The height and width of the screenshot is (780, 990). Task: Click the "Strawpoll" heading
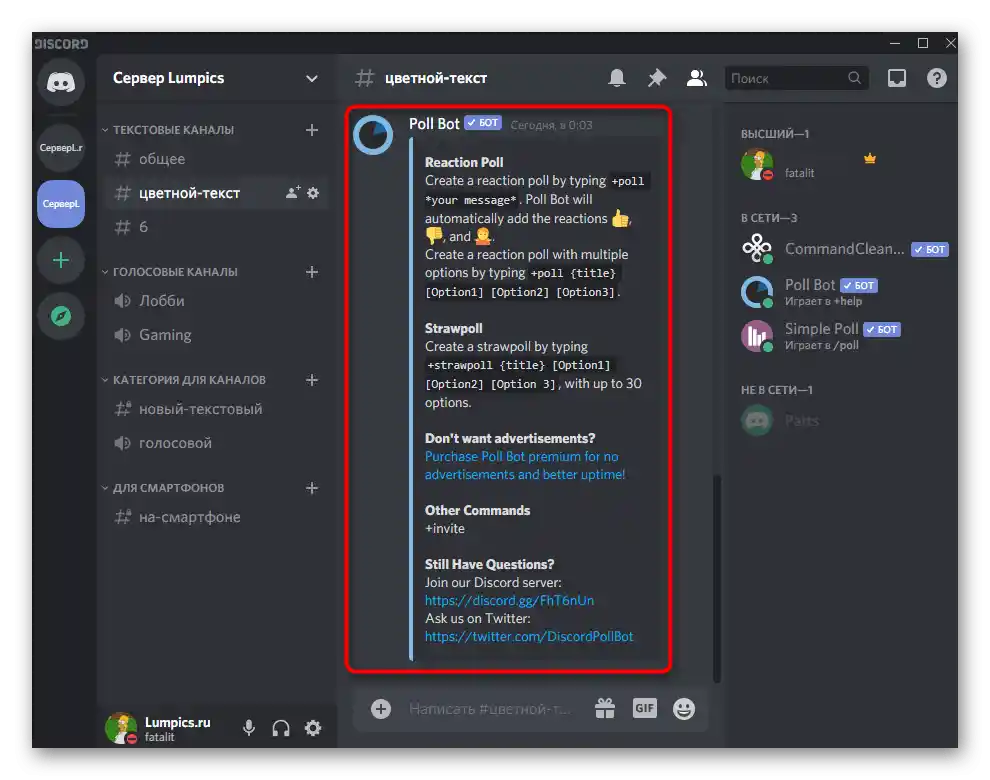(x=453, y=328)
